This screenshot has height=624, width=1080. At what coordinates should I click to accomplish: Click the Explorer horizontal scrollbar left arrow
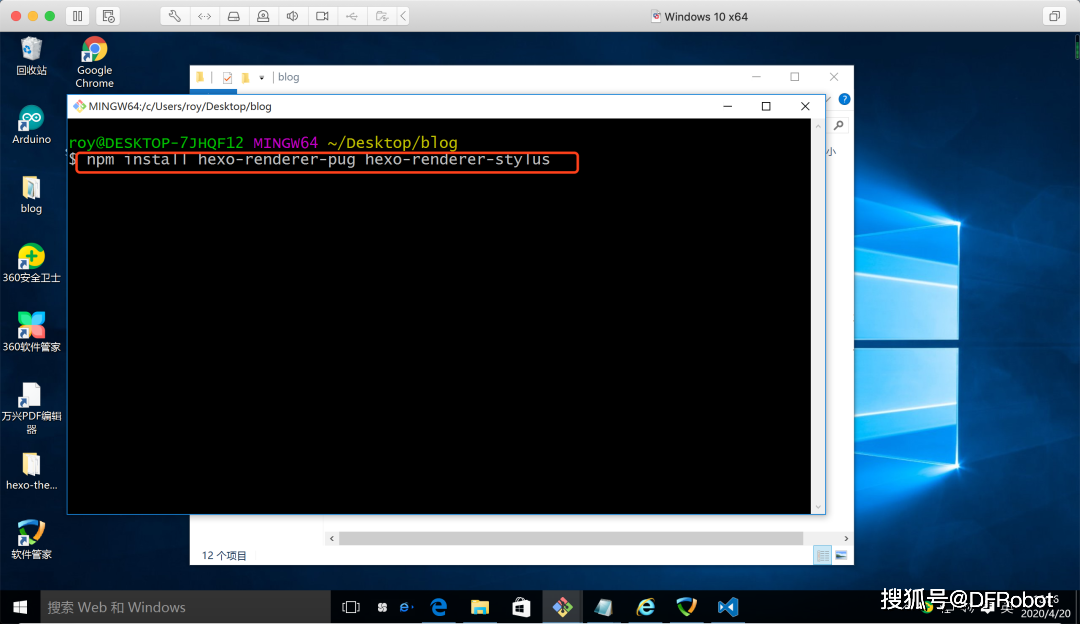click(x=332, y=539)
